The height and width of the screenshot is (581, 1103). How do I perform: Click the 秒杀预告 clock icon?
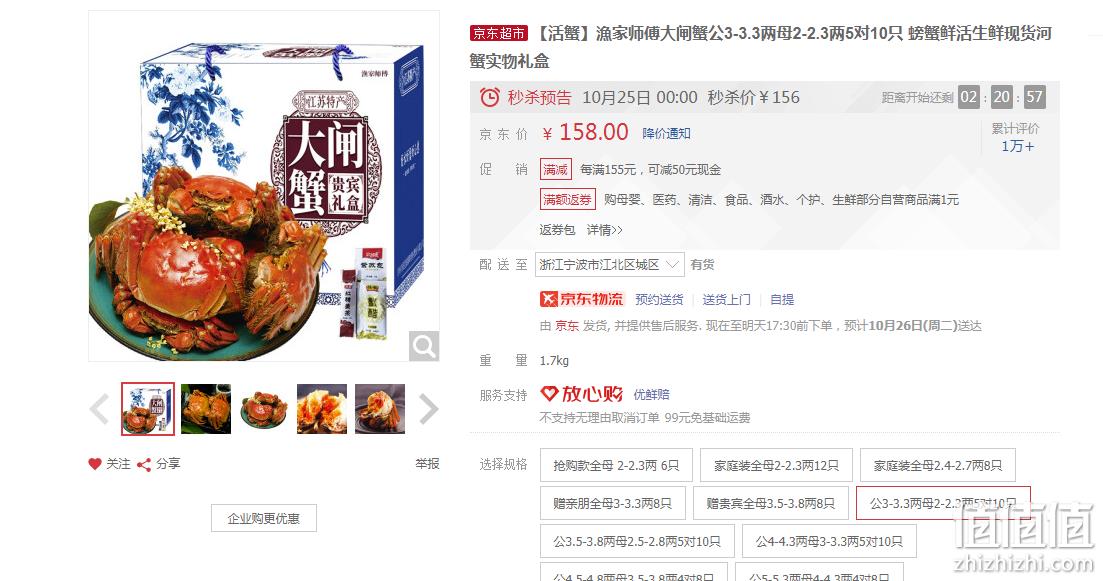pyautogui.click(x=490, y=97)
